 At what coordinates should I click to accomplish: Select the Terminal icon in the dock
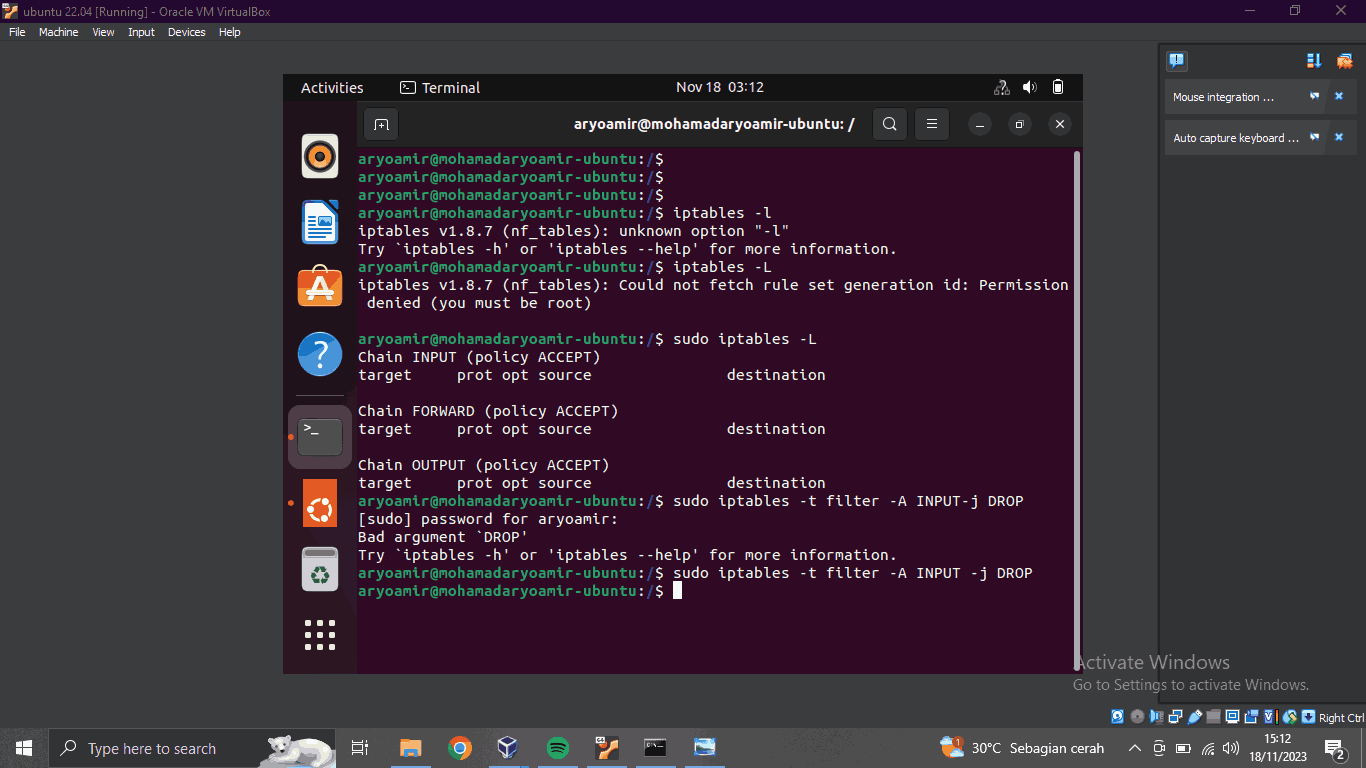pos(320,437)
